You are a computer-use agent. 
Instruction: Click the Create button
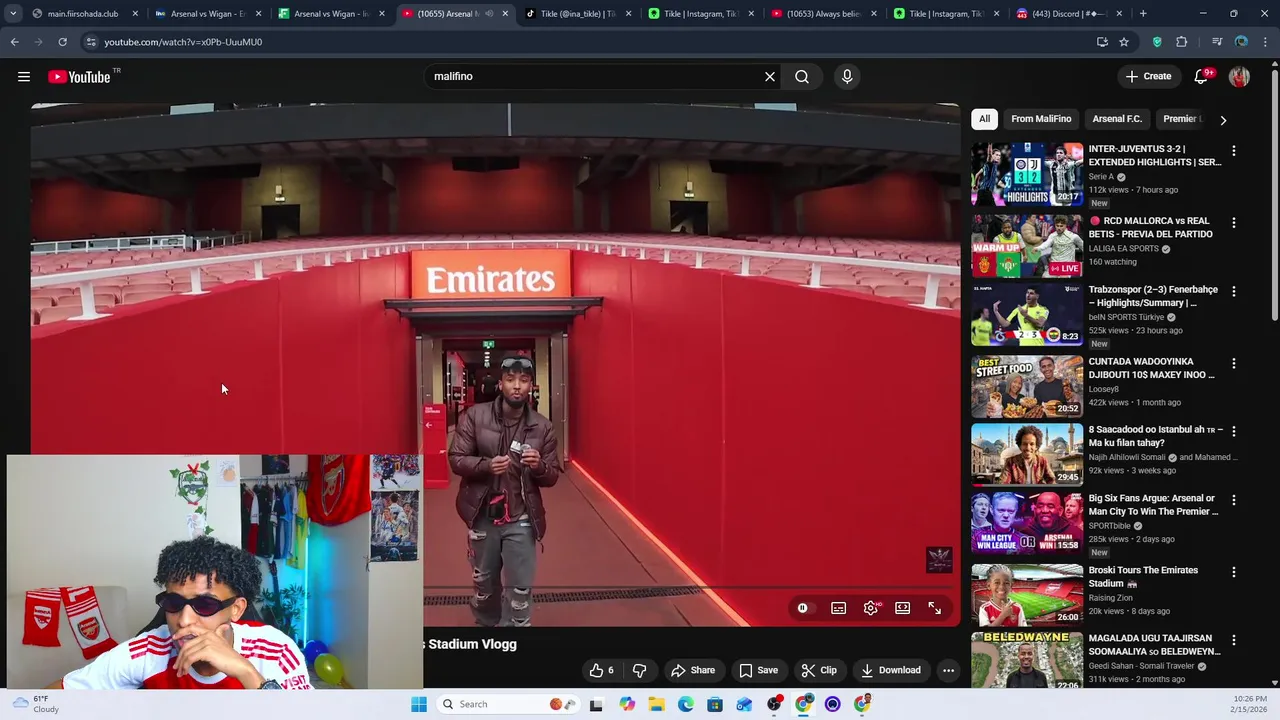[1148, 77]
